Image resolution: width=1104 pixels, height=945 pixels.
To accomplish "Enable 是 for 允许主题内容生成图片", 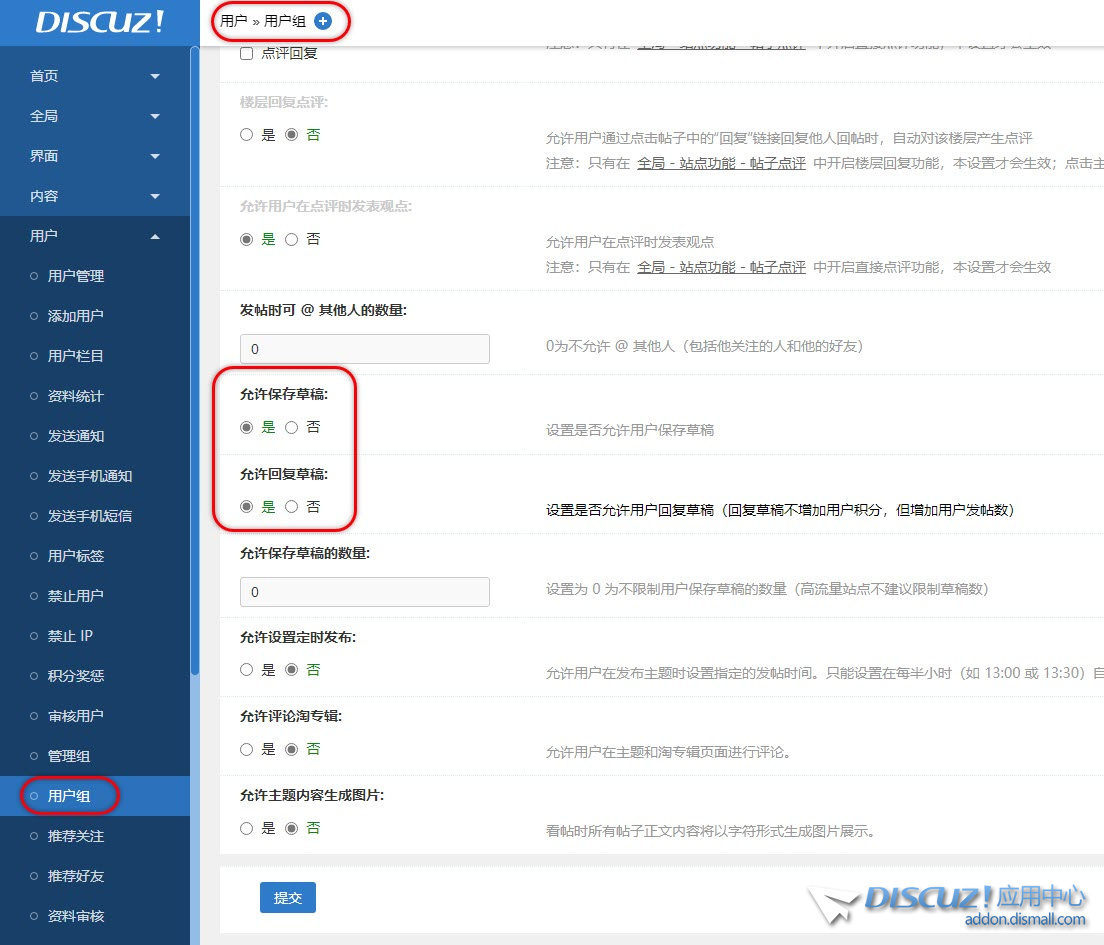I will click(x=247, y=828).
